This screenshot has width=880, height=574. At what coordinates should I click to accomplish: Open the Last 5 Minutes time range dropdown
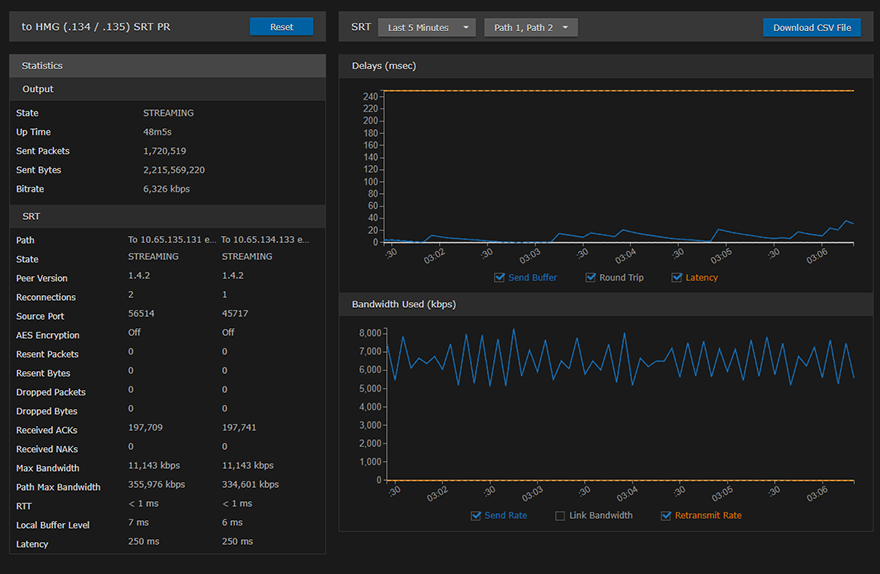[x=426, y=27]
